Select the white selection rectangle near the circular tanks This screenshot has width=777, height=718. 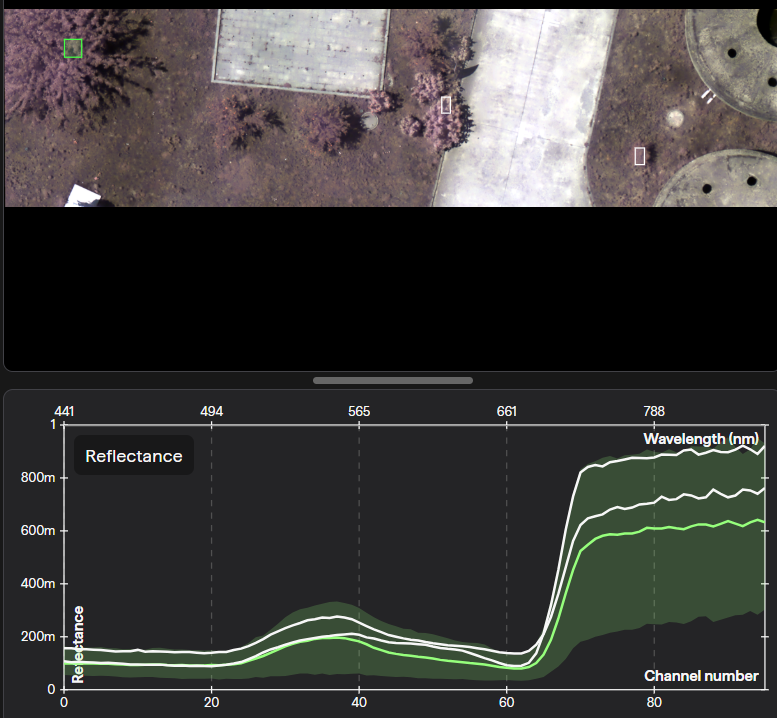click(640, 156)
